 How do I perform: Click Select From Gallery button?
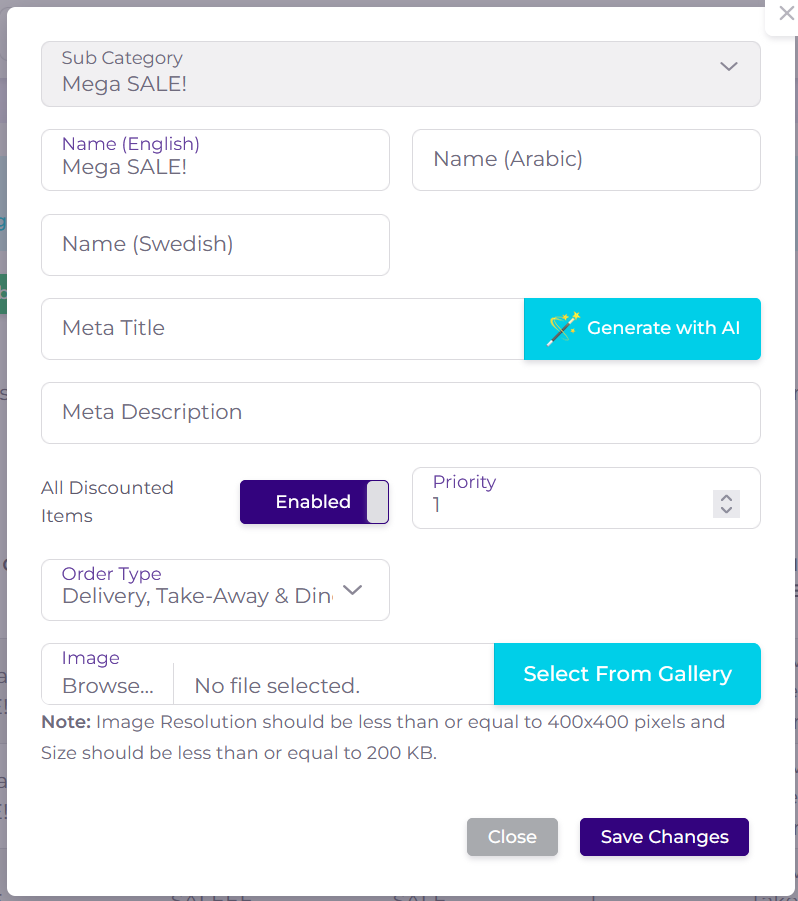627,674
